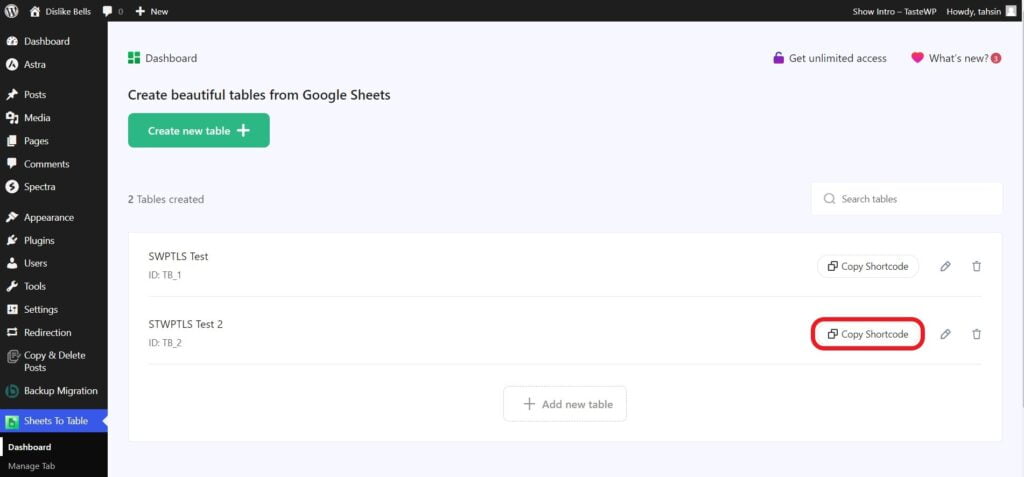Delete STWPTLS Test 2 using trash icon
This screenshot has width=1024, height=477.
point(976,334)
